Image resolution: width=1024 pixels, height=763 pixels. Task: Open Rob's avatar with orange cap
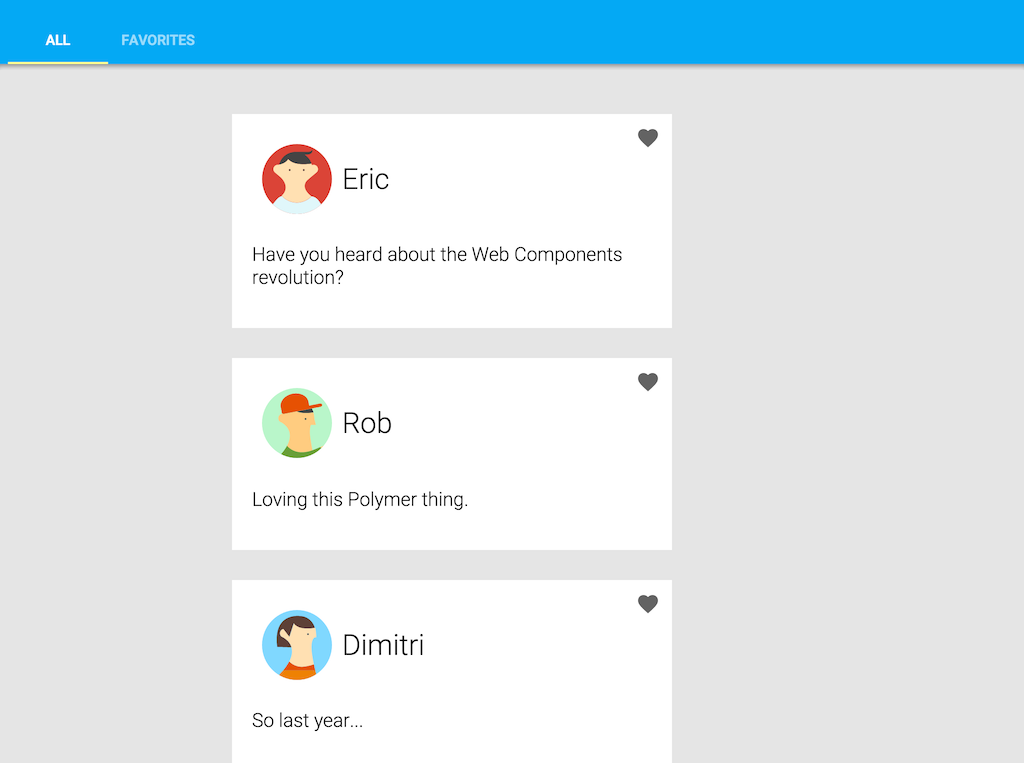tap(296, 423)
